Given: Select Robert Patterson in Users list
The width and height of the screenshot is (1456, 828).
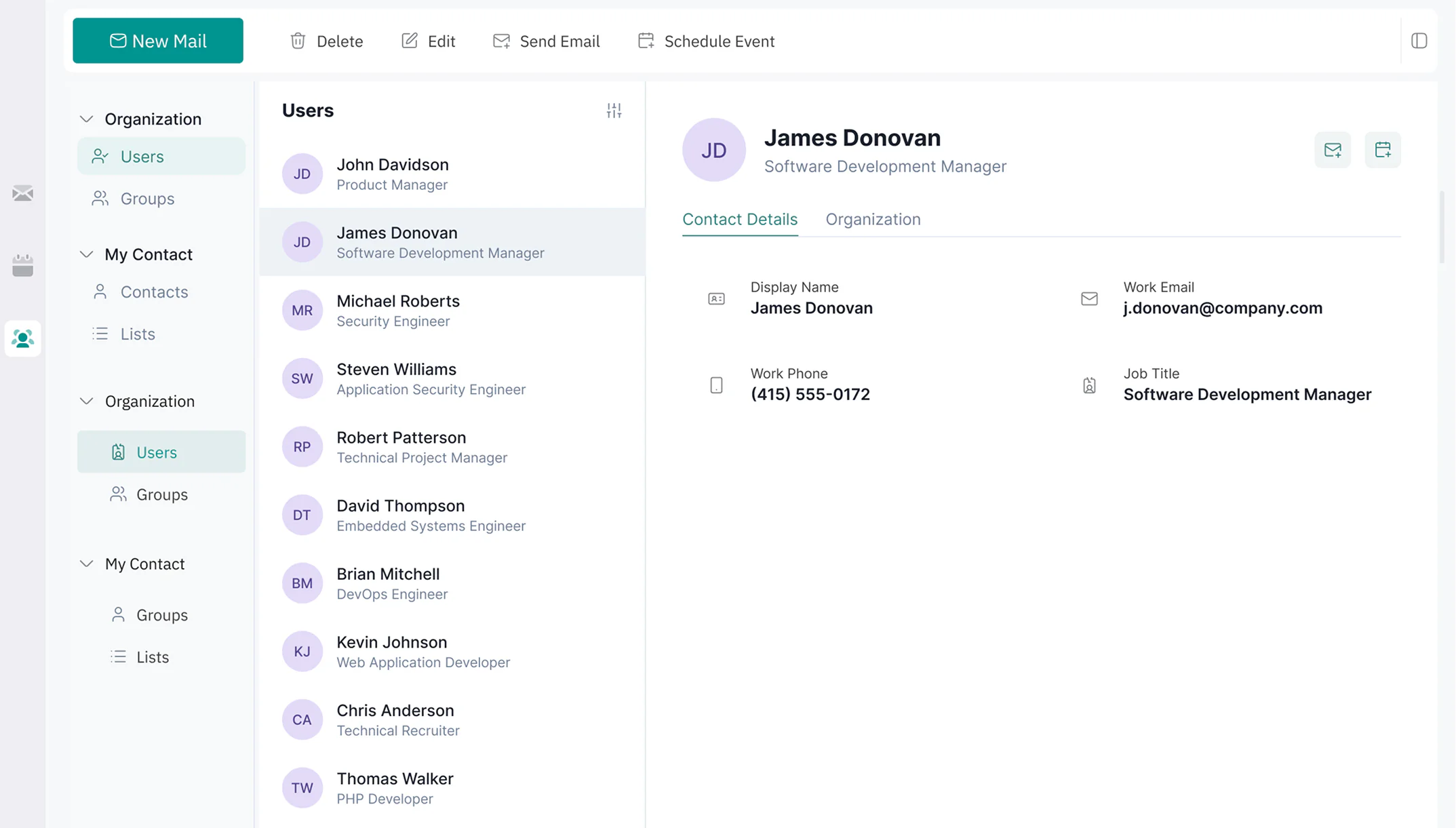Looking at the screenshot, I should [452, 447].
